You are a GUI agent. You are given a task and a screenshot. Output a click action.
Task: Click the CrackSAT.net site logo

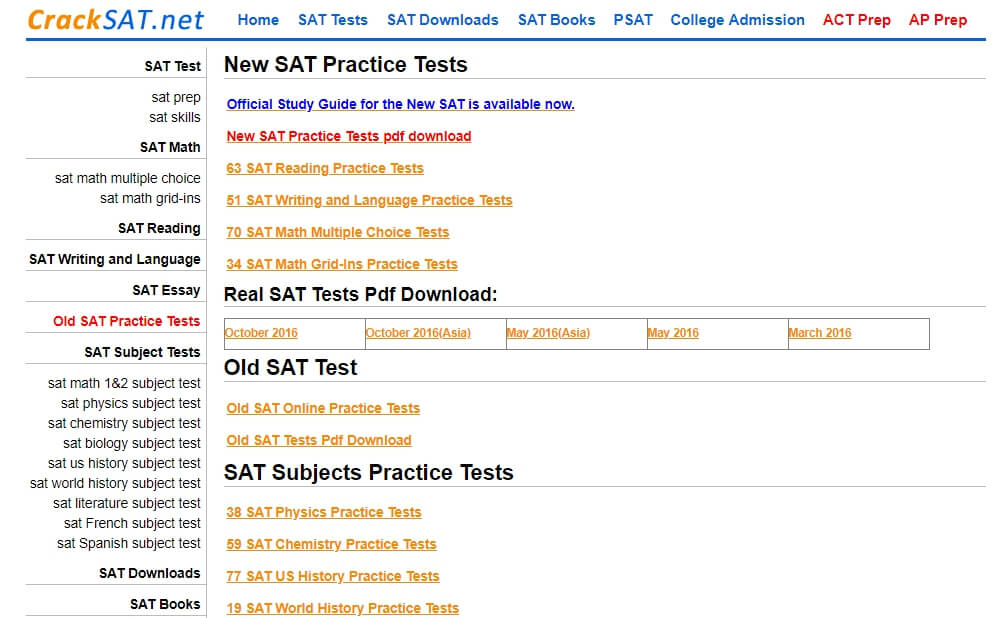point(116,20)
